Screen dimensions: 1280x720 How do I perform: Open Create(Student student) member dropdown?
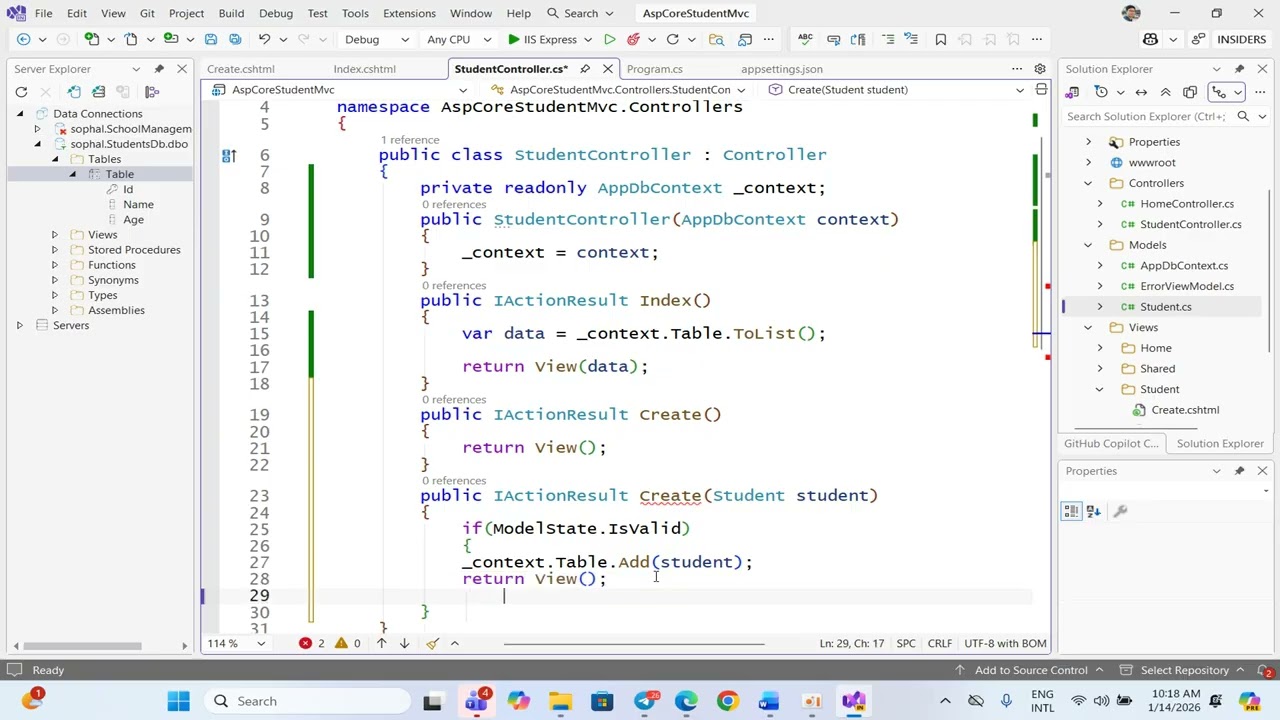click(x=896, y=90)
